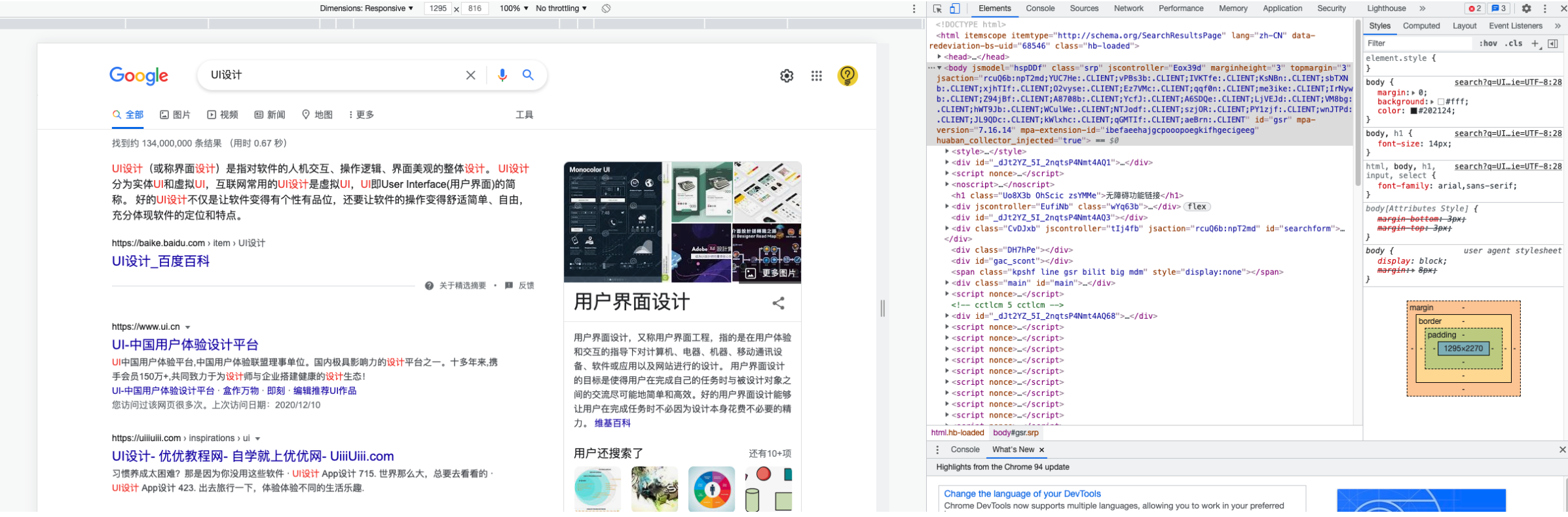Switch to the Network tab
Screen dimensions: 1568x517
click(x=1129, y=9)
